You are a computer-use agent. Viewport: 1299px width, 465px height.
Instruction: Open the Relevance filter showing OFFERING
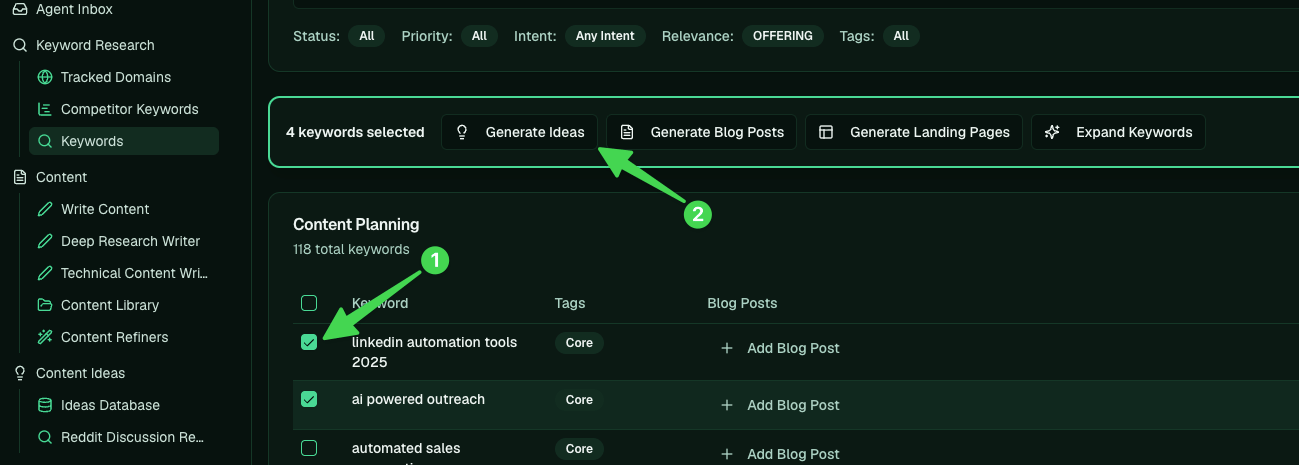[783, 36]
